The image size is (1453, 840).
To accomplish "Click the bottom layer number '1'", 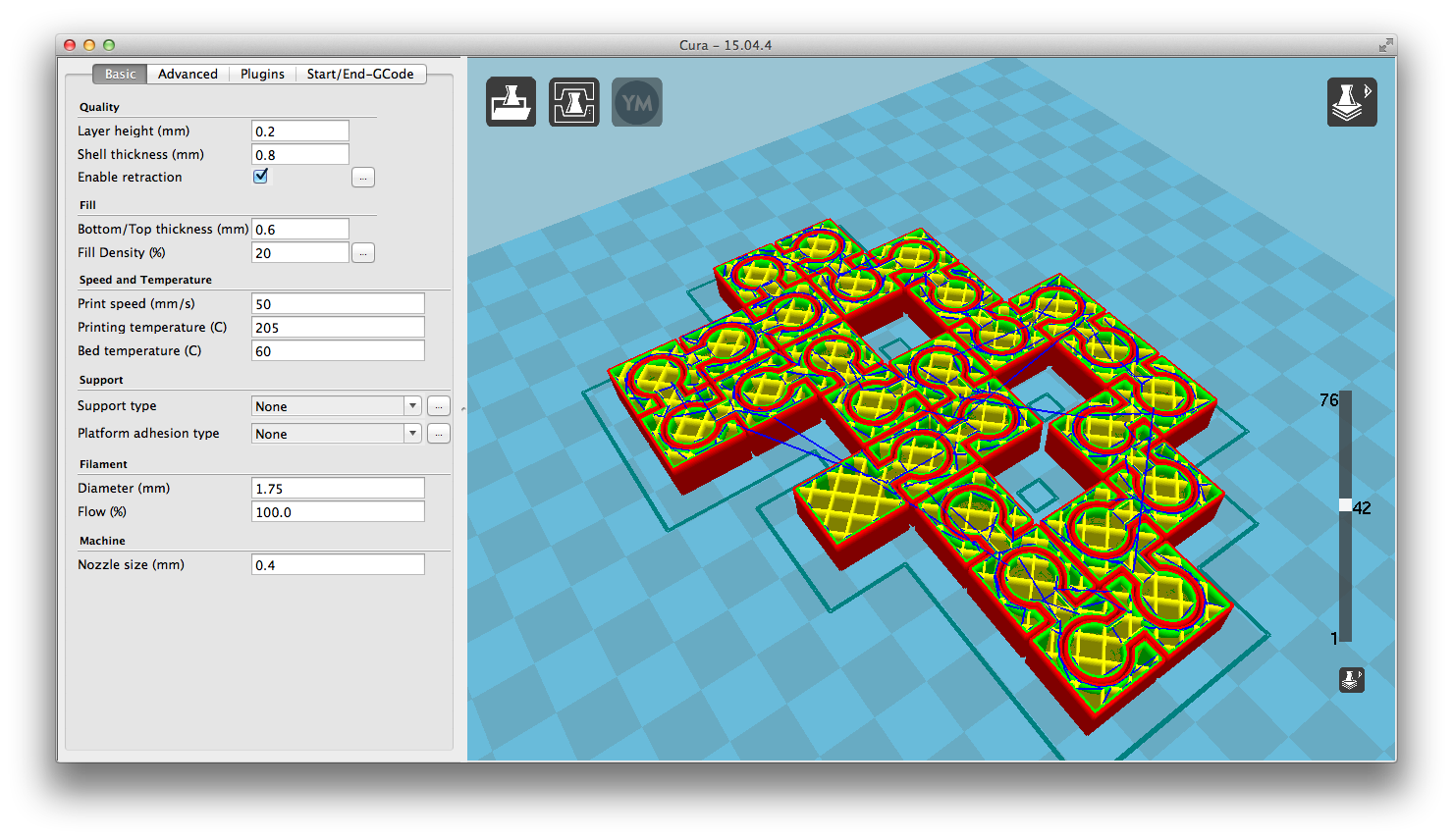I will click(x=1333, y=639).
